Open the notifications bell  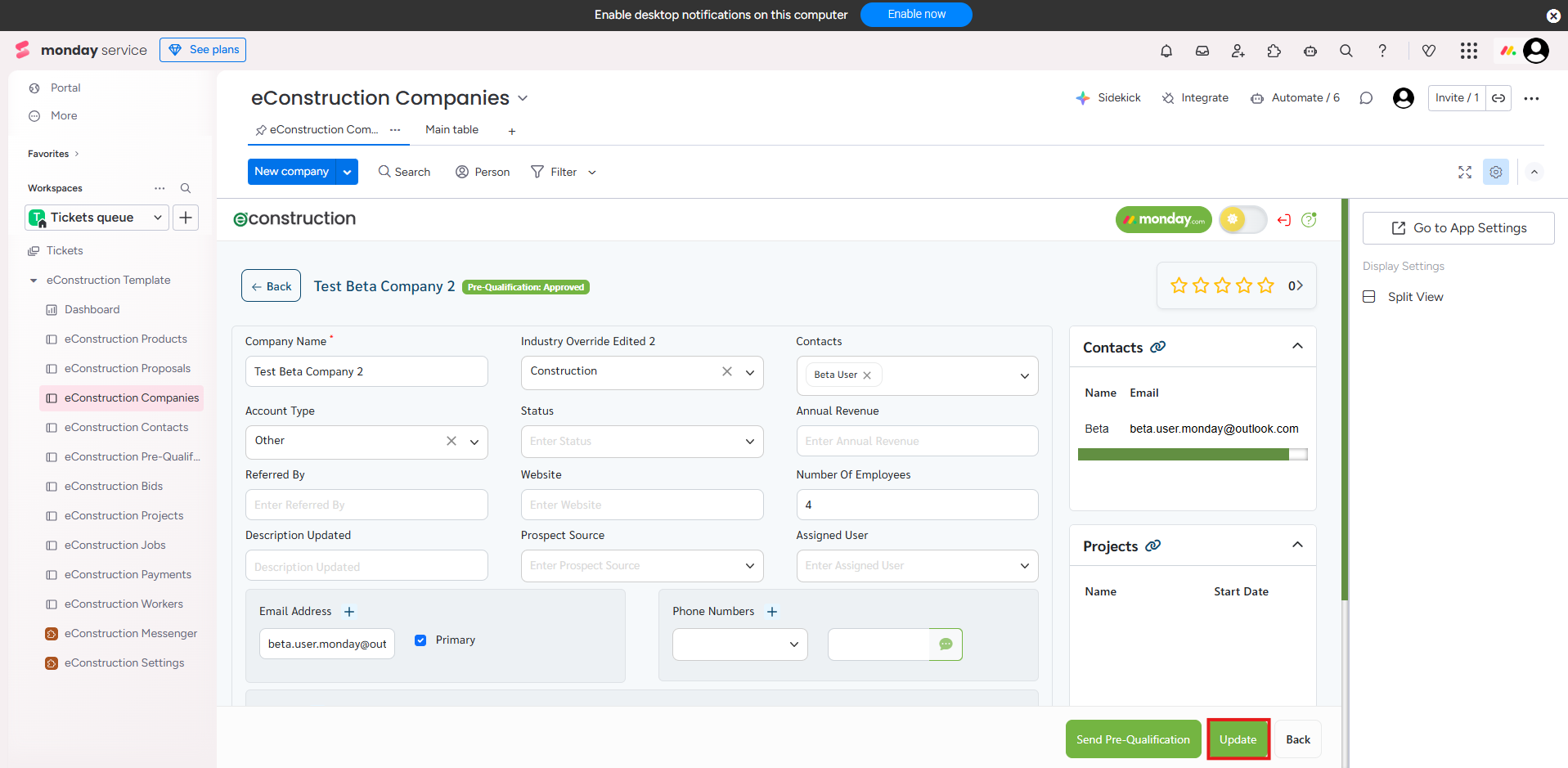[1166, 51]
